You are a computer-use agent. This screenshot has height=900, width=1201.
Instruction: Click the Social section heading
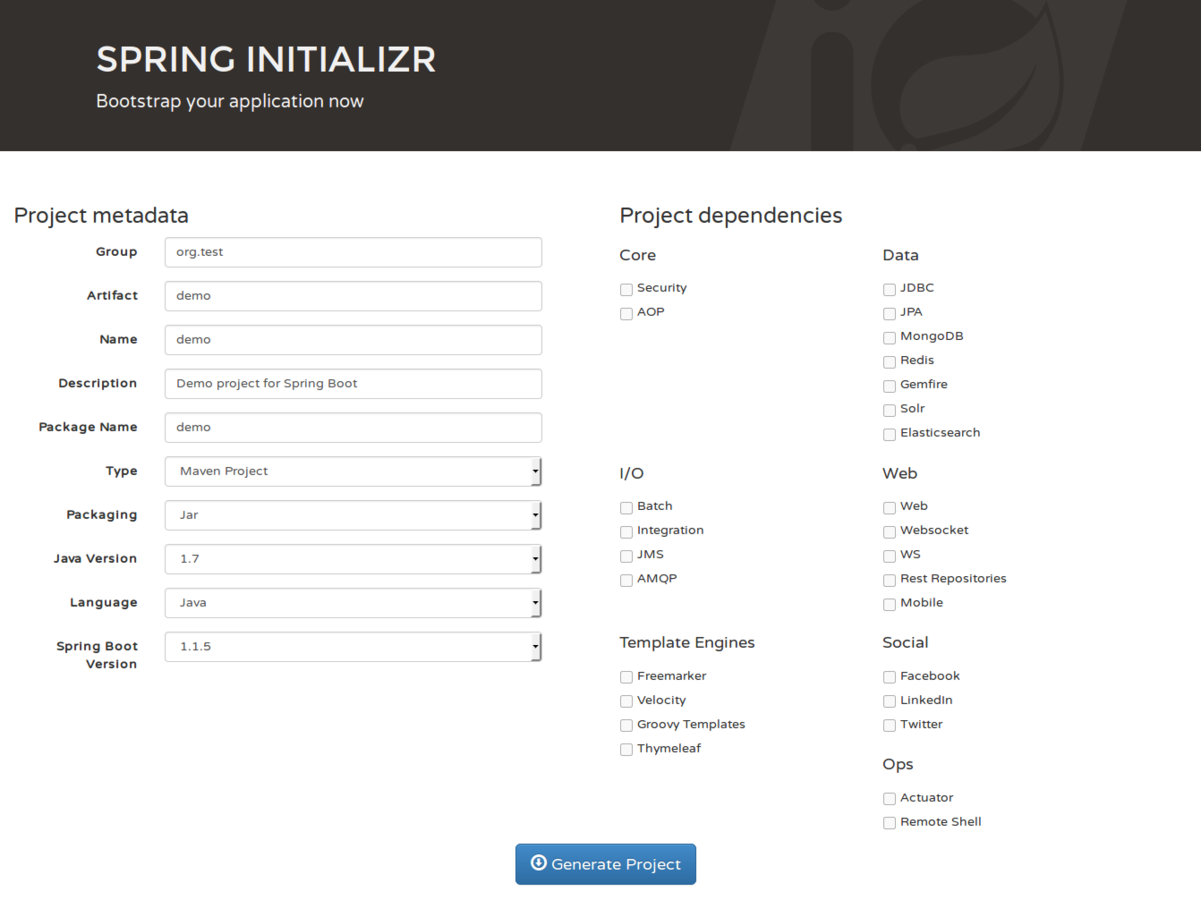pyautogui.click(x=905, y=643)
